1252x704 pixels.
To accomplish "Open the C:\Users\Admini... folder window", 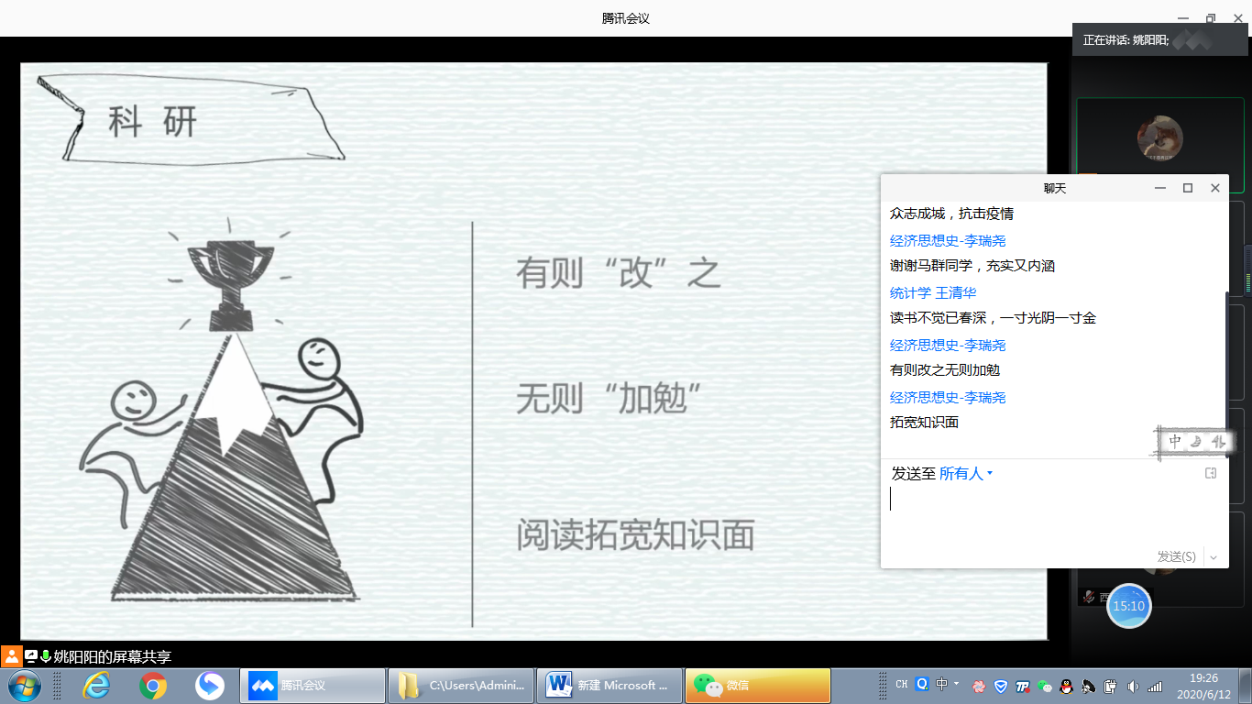I will click(461, 686).
